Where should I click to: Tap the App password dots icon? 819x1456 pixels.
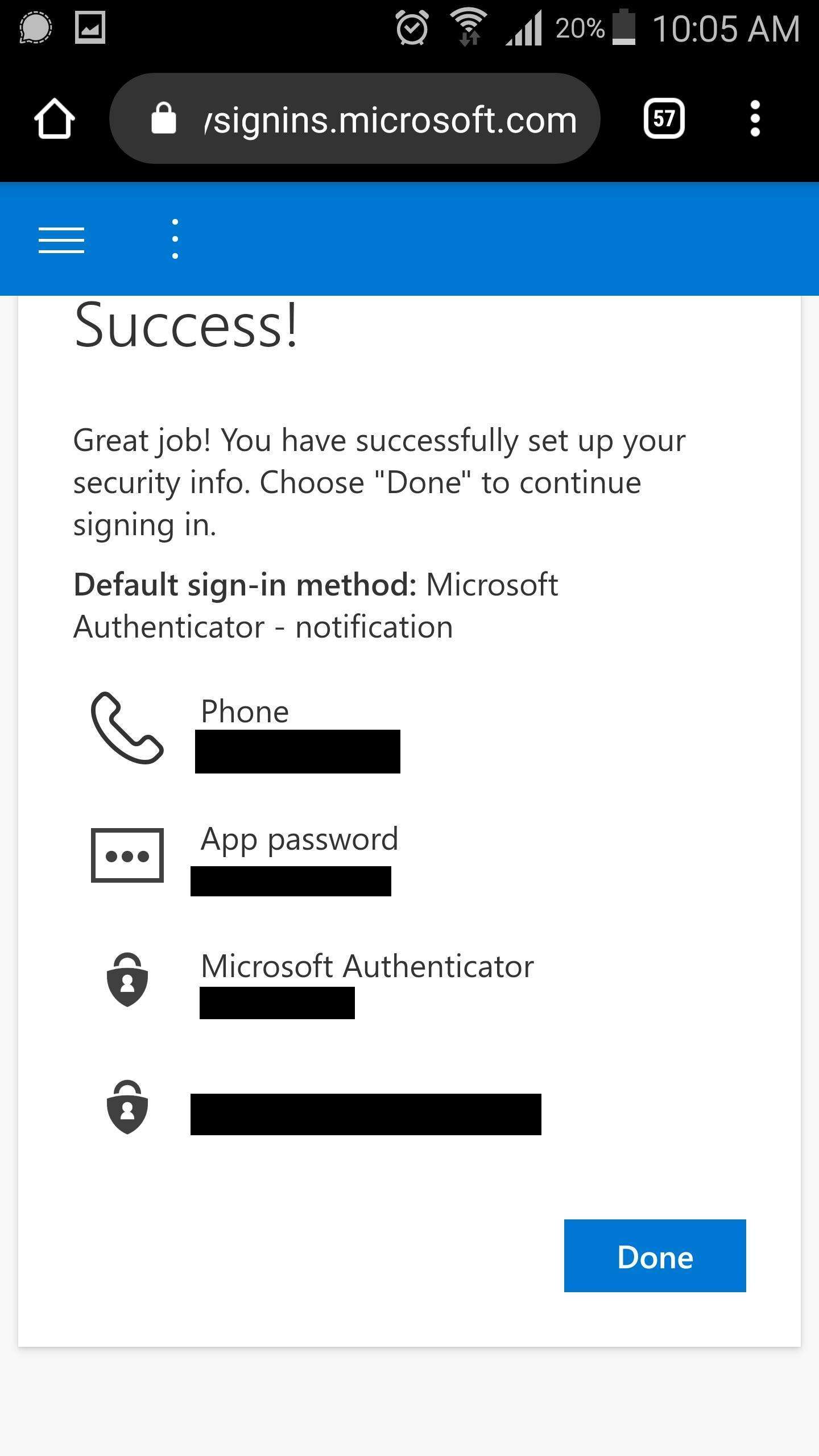click(127, 855)
